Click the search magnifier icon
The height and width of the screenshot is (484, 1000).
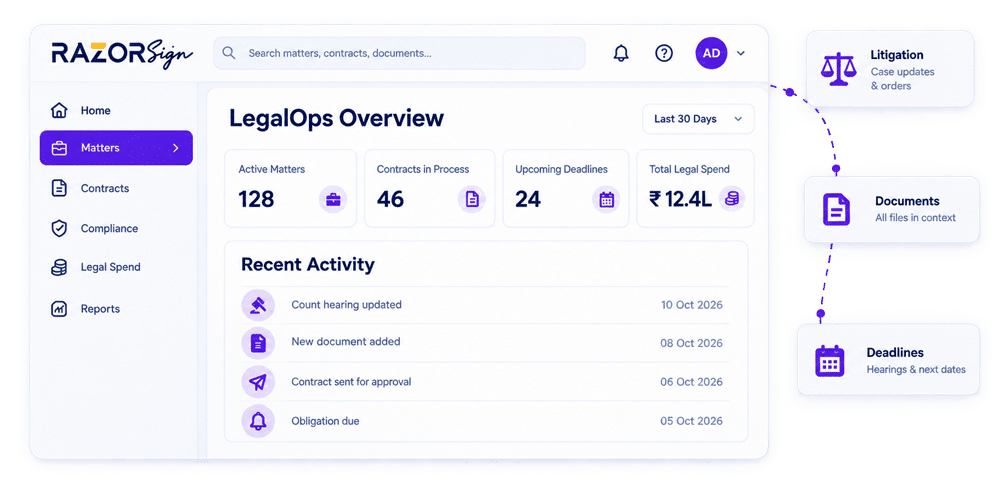(229, 53)
